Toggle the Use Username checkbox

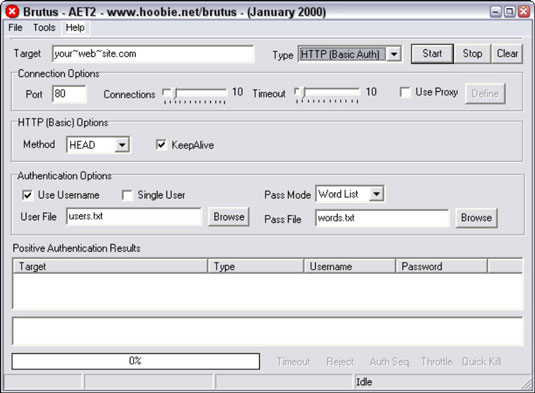coord(27,195)
